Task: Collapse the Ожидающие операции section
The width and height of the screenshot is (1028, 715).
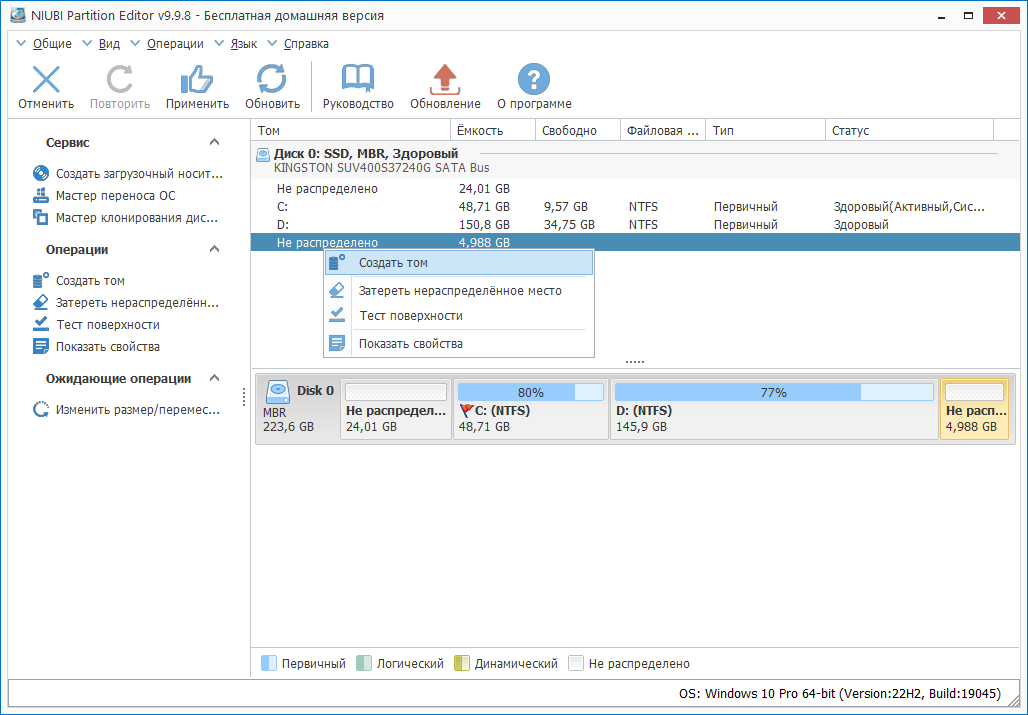Action: [214, 379]
